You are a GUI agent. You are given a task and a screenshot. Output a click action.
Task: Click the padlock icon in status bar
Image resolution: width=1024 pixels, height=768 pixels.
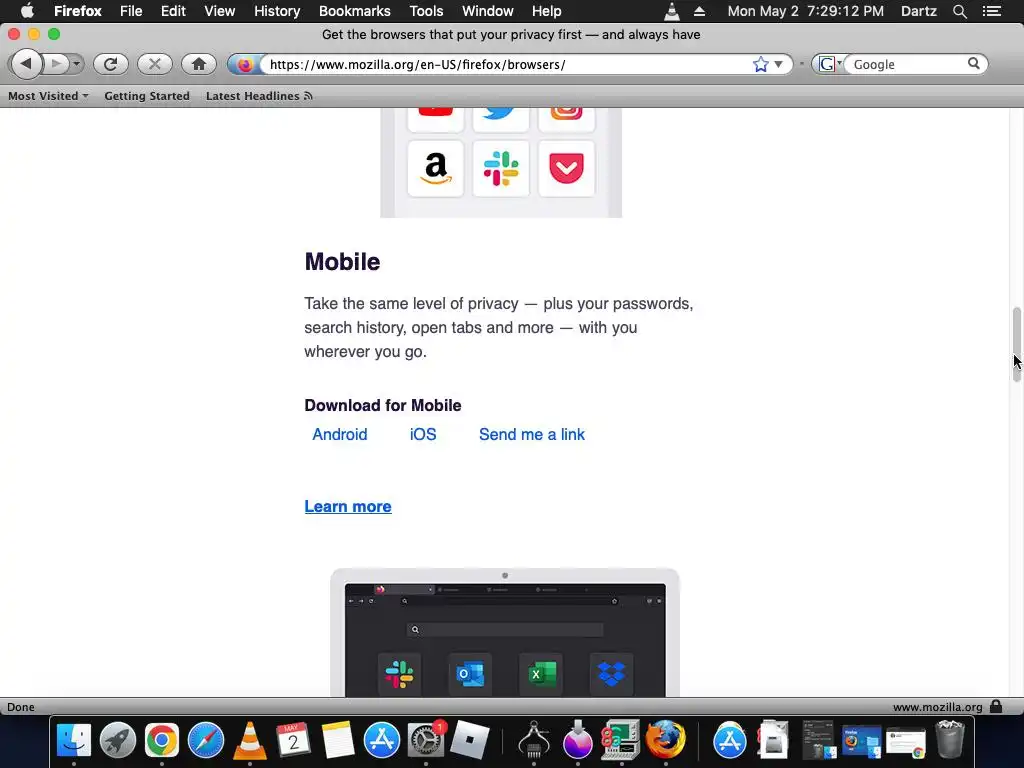(x=996, y=707)
